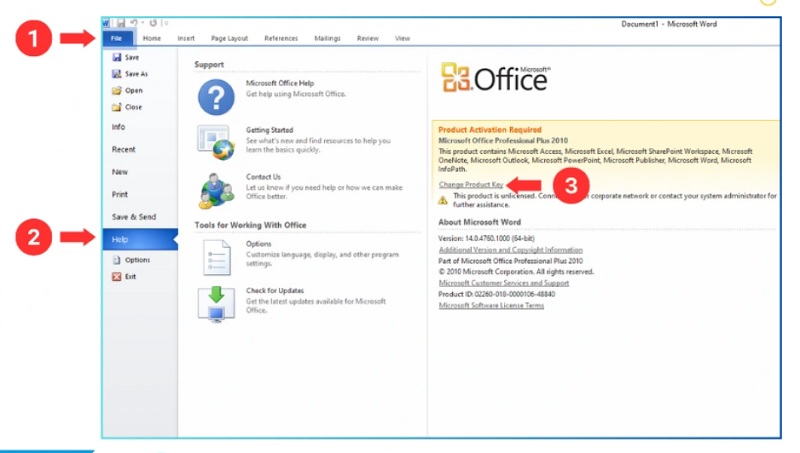Click the Contact Us title text
This screenshot has height=453, width=800.
[x=263, y=177]
